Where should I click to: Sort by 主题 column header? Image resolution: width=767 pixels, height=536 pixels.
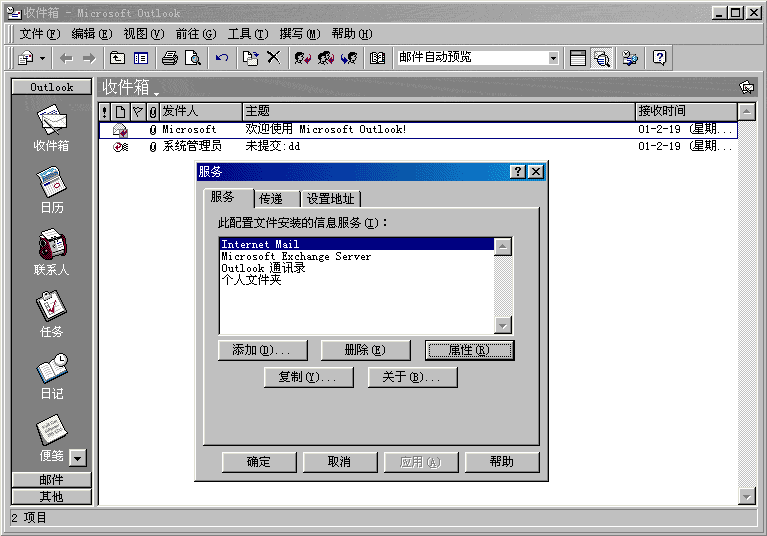[x=439, y=112]
